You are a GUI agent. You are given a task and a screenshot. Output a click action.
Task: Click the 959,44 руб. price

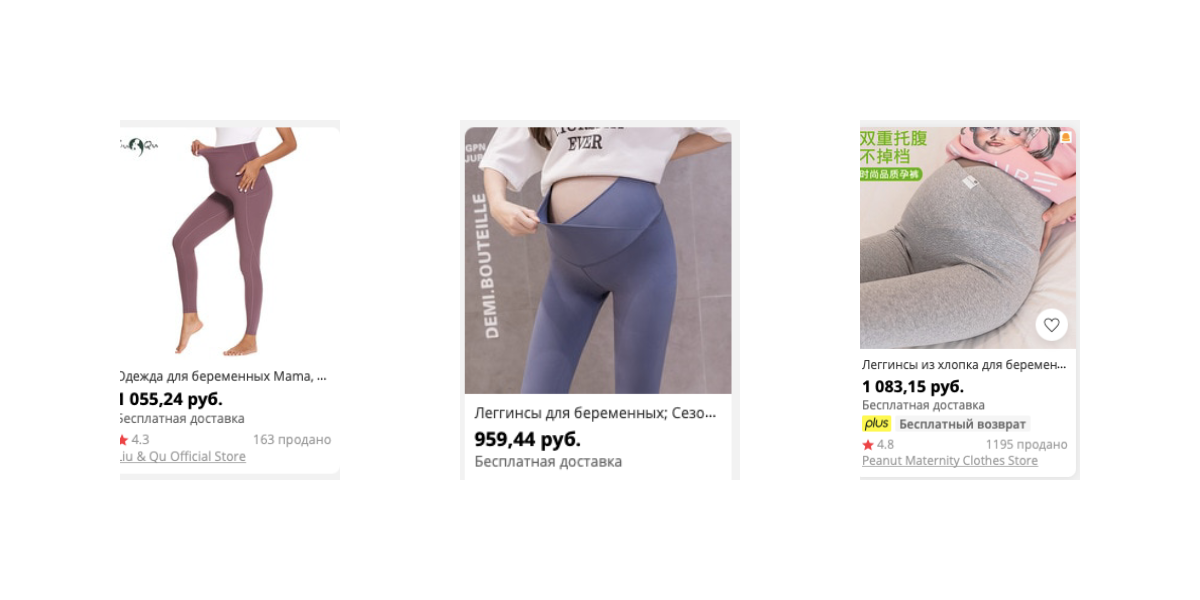coord(527,439)
